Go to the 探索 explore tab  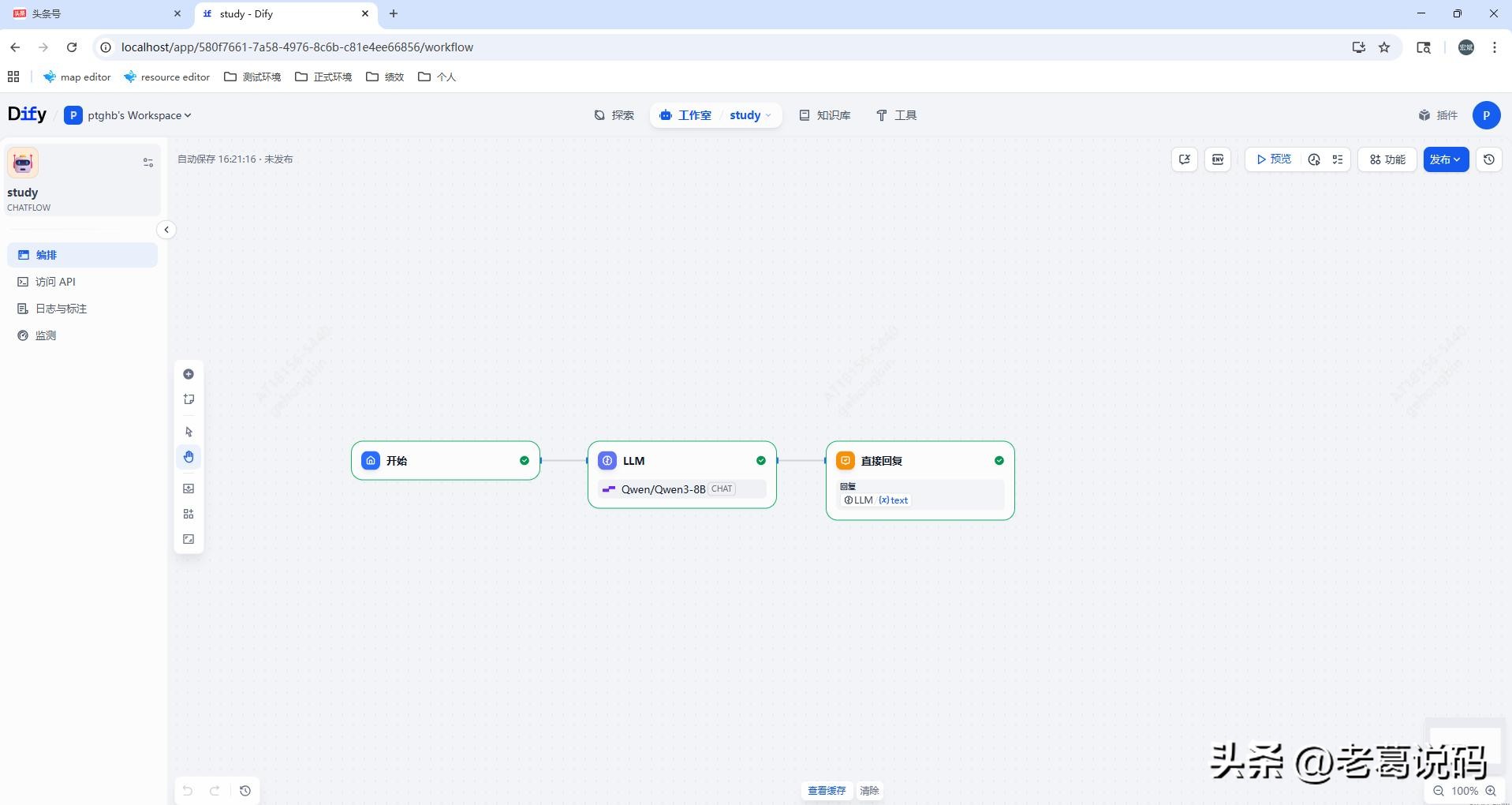tap(614, 115)
